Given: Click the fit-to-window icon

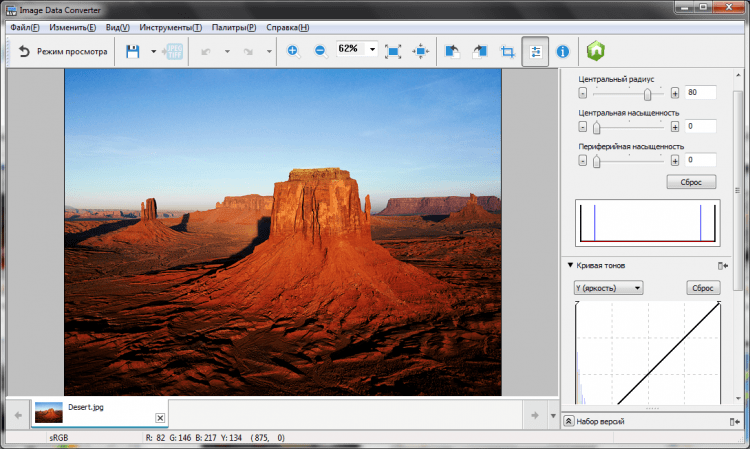Looking at the screenshot, I should [393, 51].
